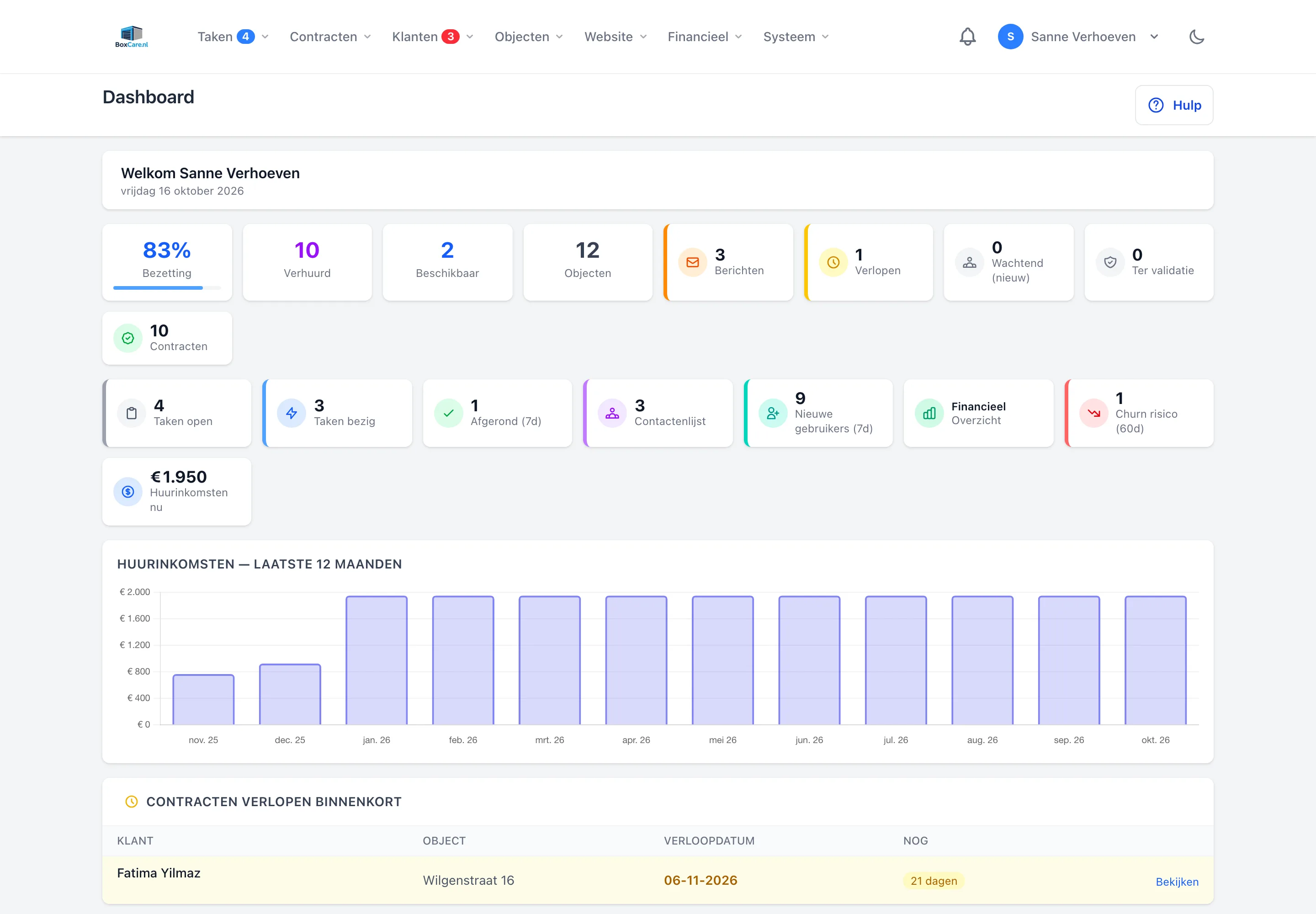Click the Ter validatie shield icon

1110,262
